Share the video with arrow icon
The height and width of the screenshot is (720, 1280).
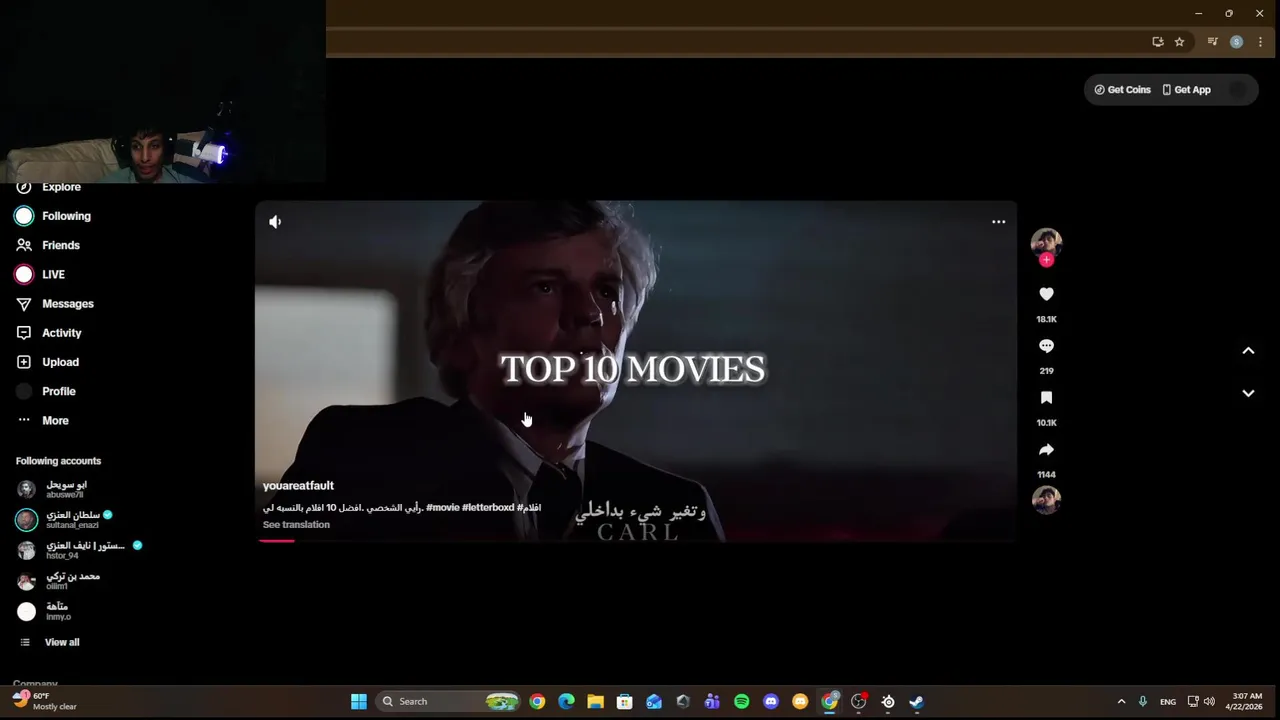click(1046, 450)
